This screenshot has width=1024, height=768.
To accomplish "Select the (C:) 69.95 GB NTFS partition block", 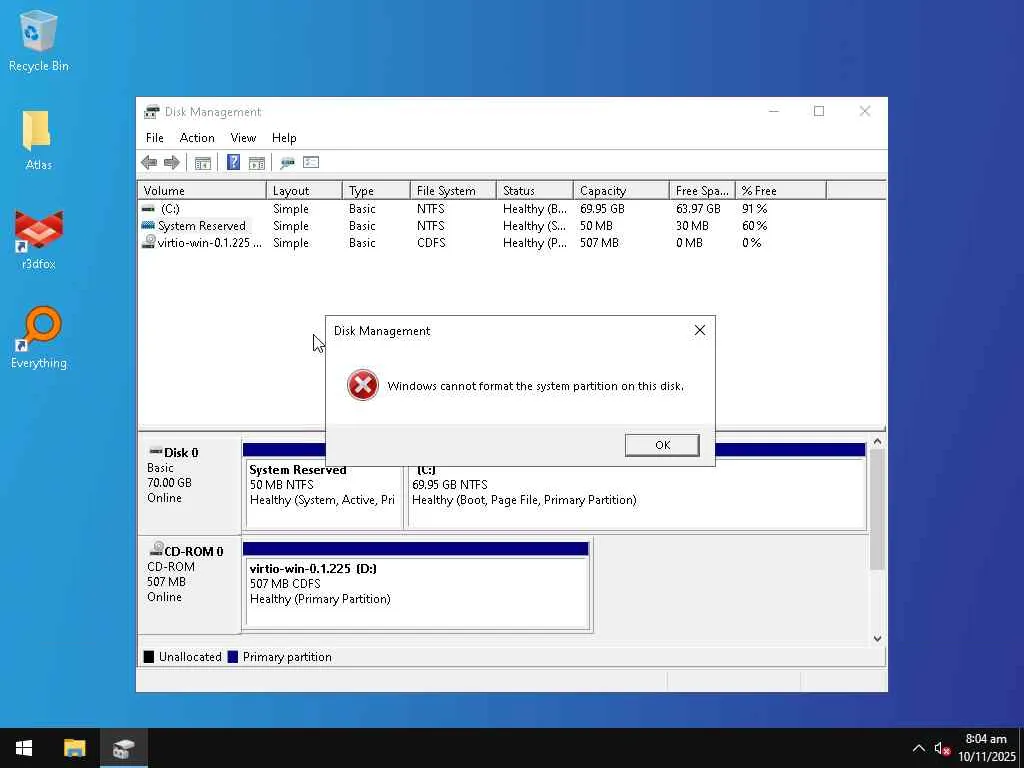I will click(637, 494).
